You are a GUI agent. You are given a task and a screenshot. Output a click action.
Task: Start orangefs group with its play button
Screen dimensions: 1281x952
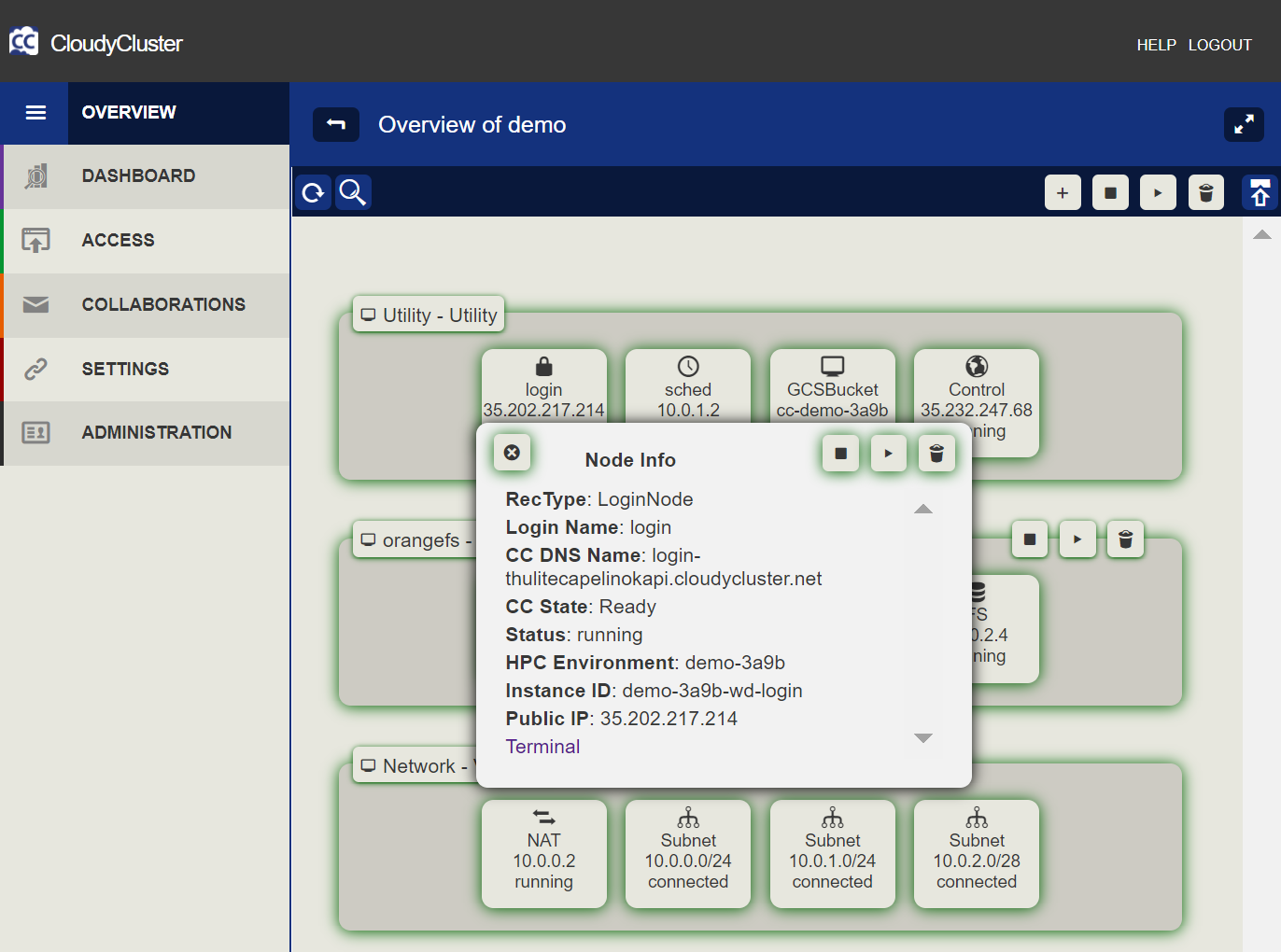click(1077, 539)
